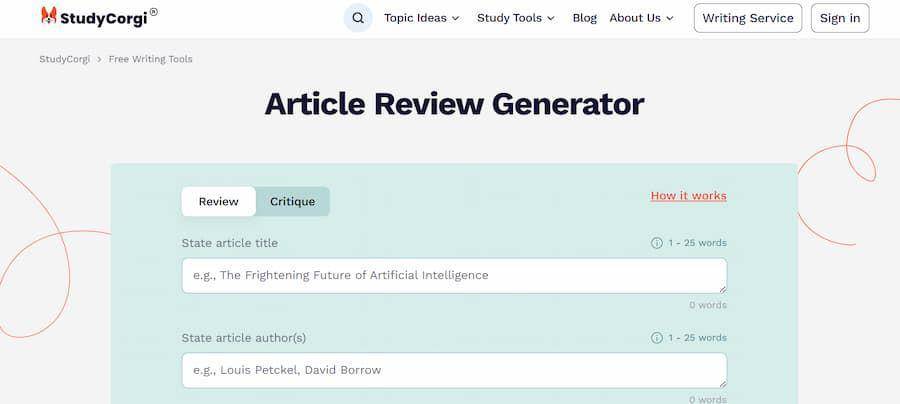Switch to Review mode
This screenshot has width=900, height=404.
(219, 201)
